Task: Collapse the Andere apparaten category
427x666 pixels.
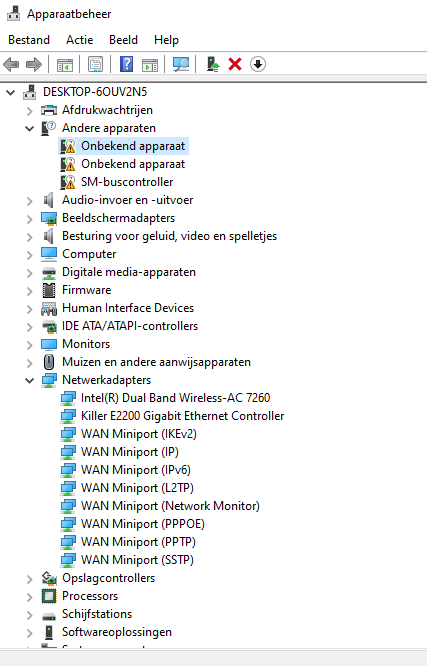Action: pos(29,128)
